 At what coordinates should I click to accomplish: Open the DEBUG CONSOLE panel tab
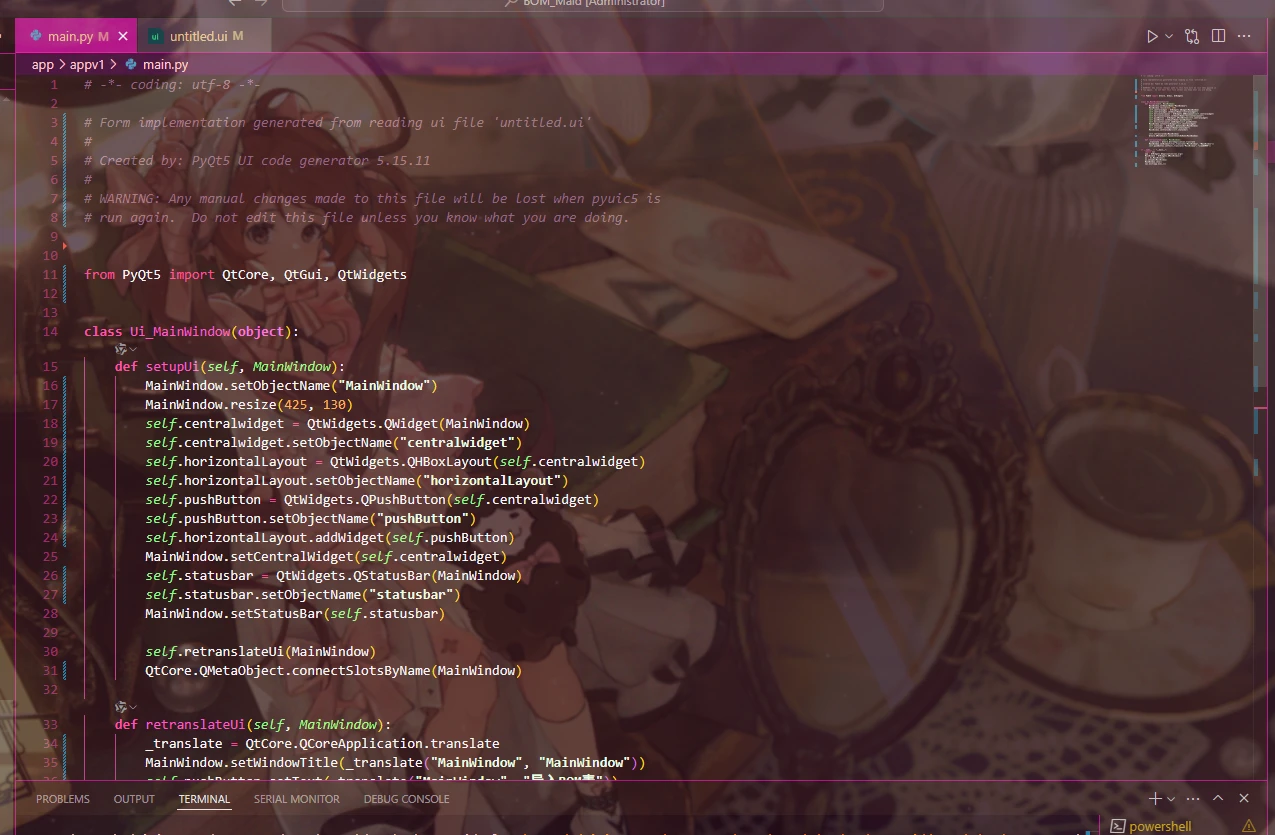click(x=406, y=799)
